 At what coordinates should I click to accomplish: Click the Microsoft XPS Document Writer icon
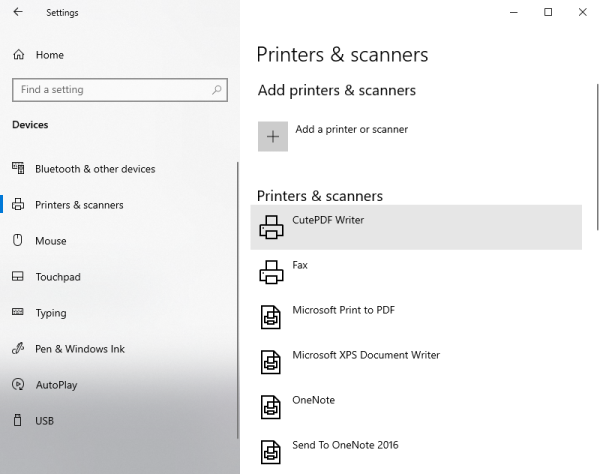click(271, 362)
